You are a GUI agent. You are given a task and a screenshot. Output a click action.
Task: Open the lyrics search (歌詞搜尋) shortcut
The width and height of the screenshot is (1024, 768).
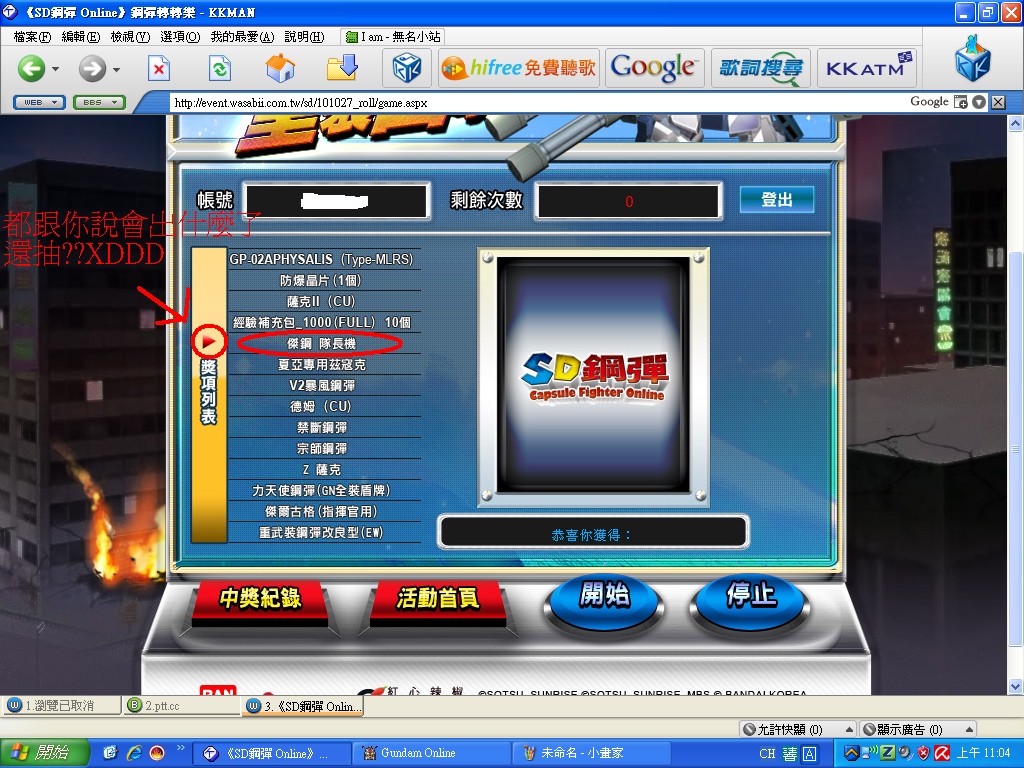[x=761, y=68]
